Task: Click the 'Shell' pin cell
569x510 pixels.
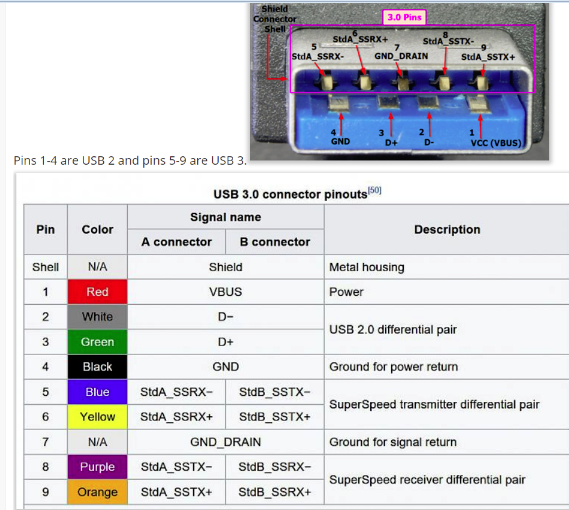Action: click(45, 267)
